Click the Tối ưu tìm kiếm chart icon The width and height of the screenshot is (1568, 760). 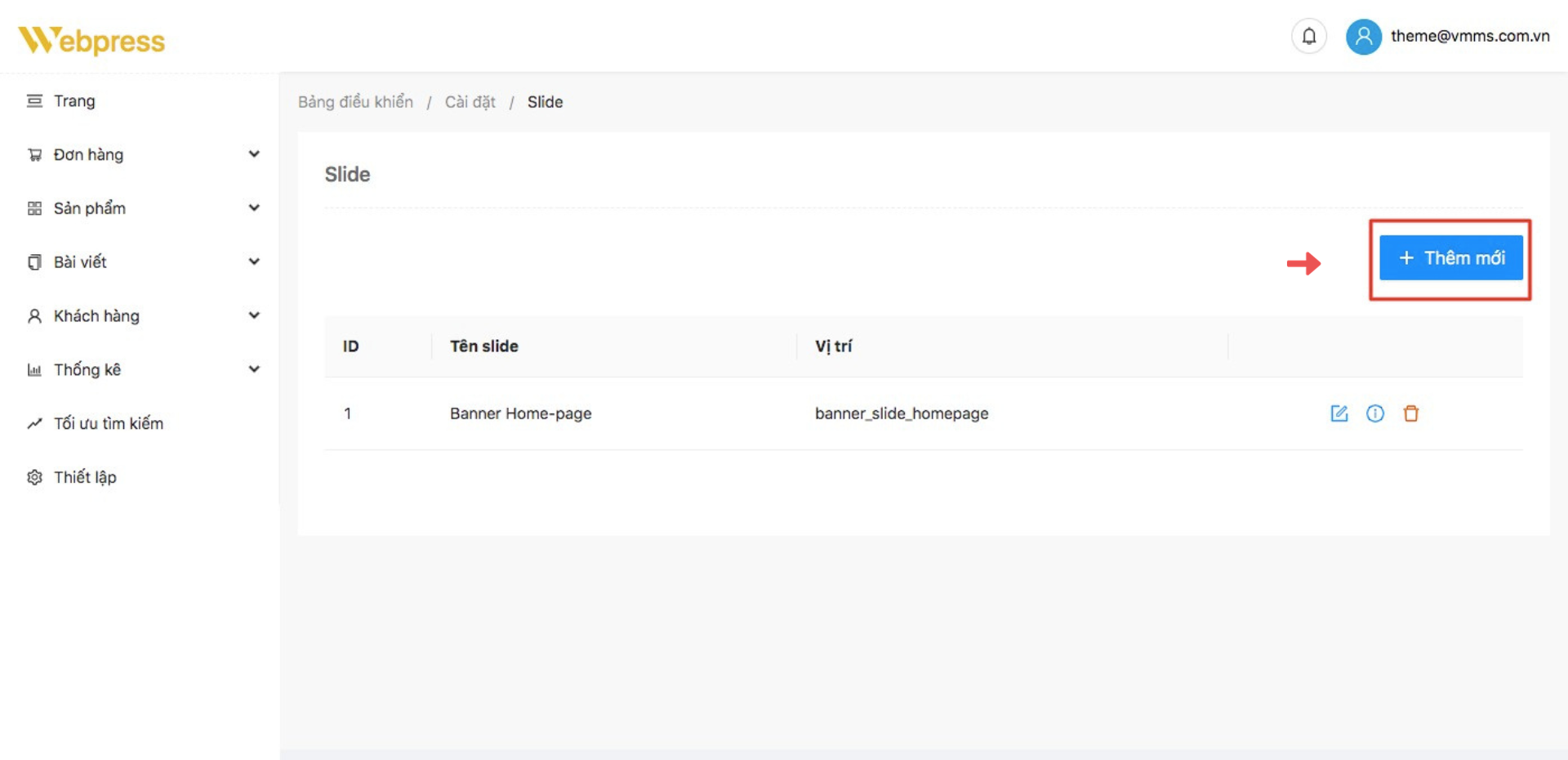(34, 423)
